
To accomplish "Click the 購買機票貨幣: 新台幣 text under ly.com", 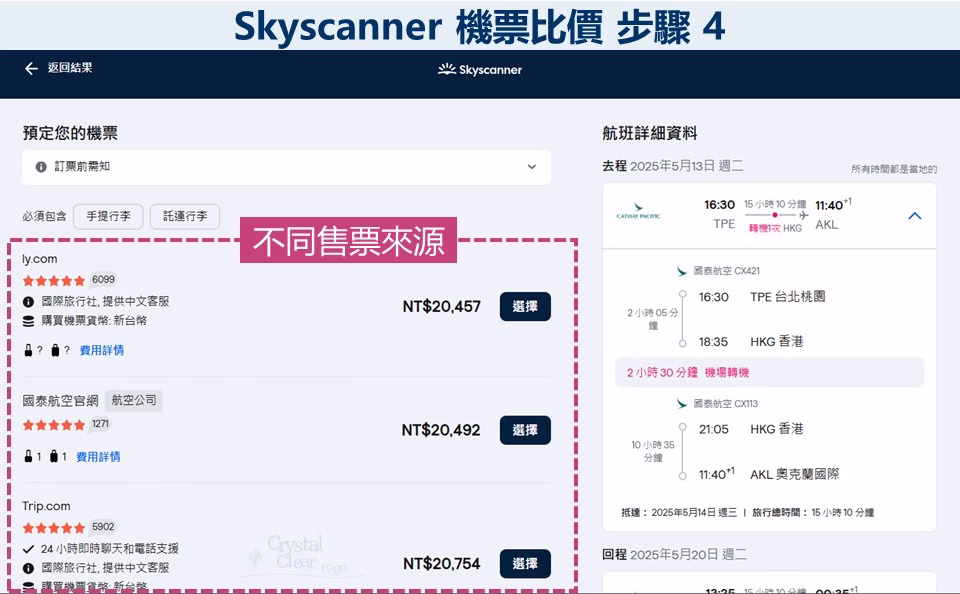I will [94, 321].
